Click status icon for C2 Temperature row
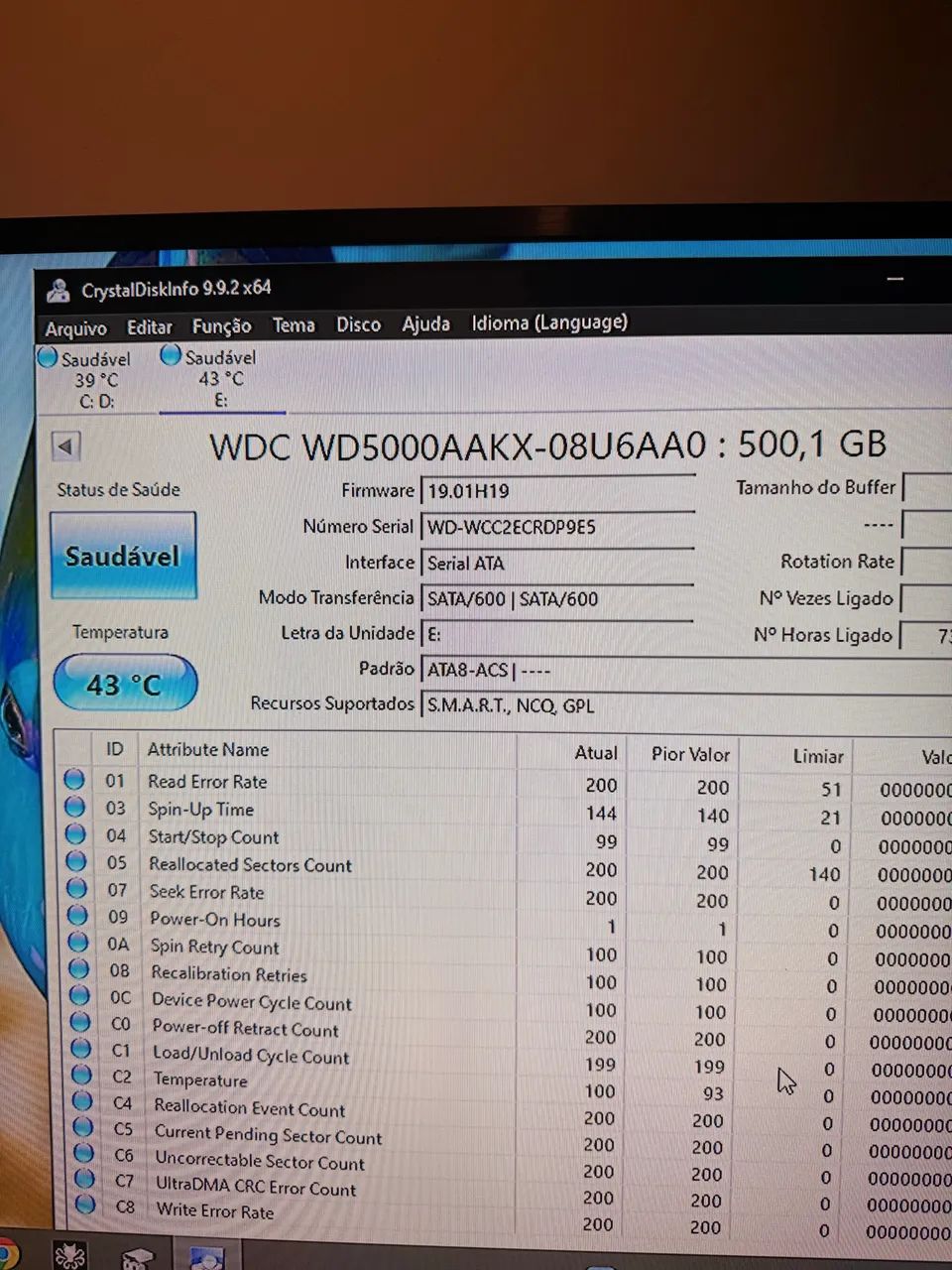This screenshot has height=1270, width=952. tap(82, 1076)
